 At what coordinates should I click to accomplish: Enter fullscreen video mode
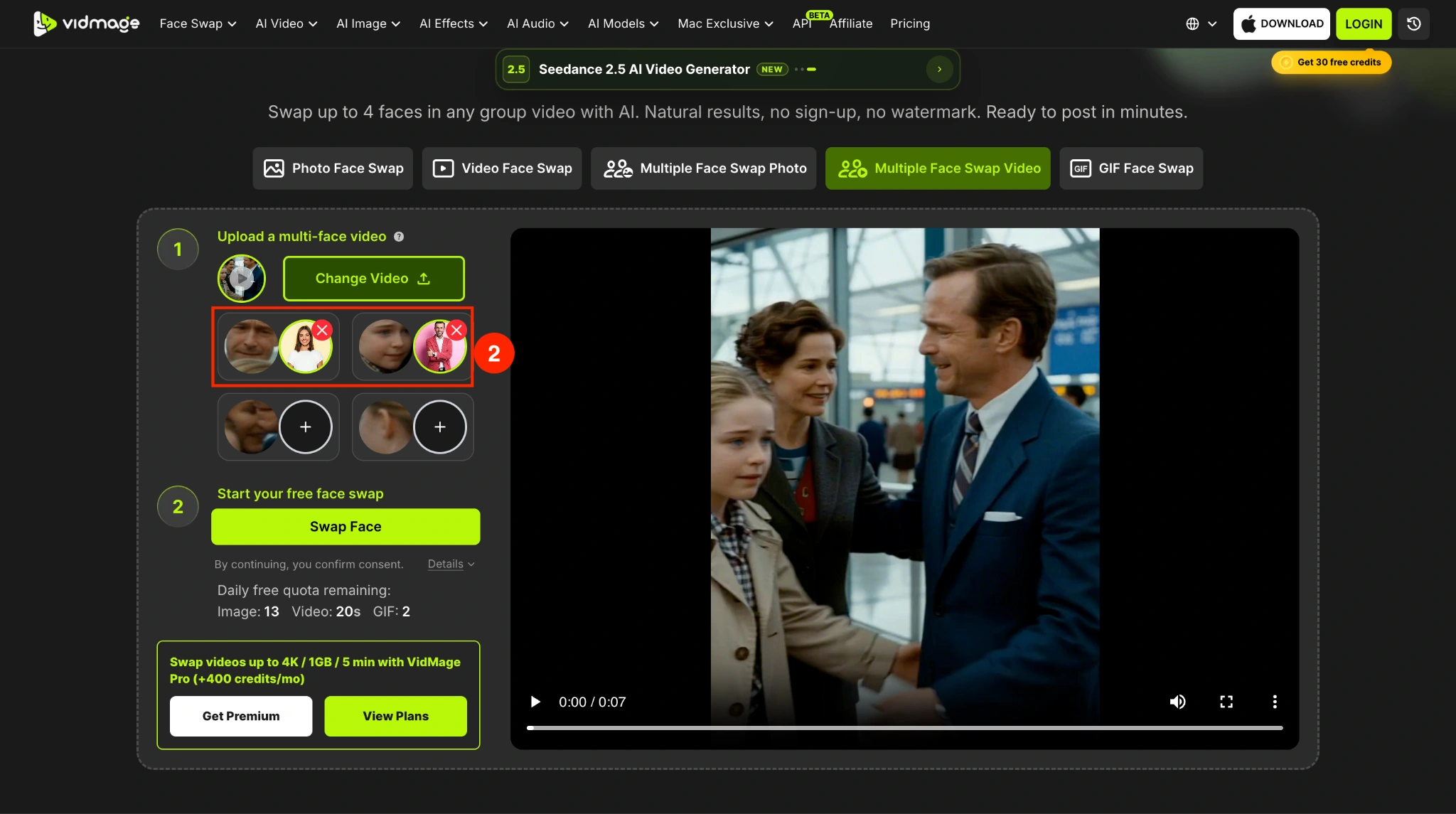tap(1226, 702)
